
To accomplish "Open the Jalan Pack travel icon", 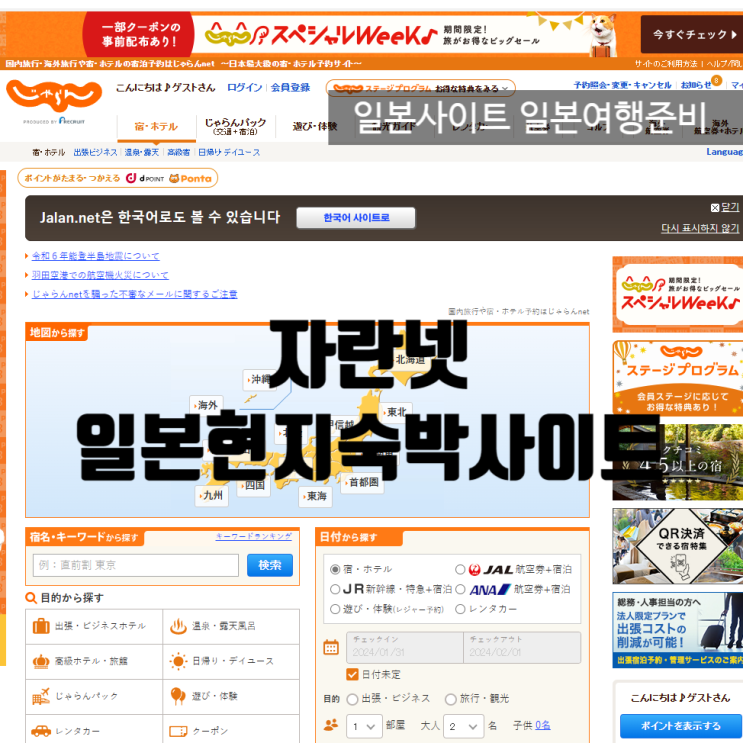I will 41,696.
